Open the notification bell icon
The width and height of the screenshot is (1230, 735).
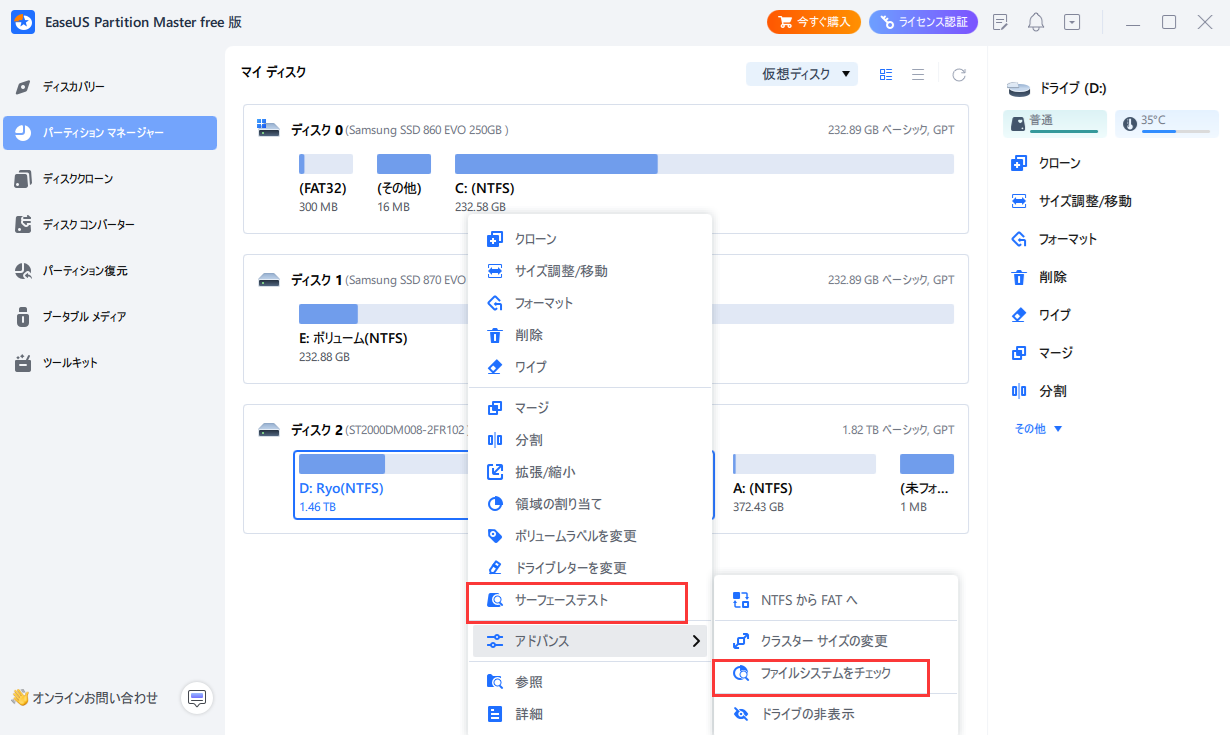pos(1036,22)
